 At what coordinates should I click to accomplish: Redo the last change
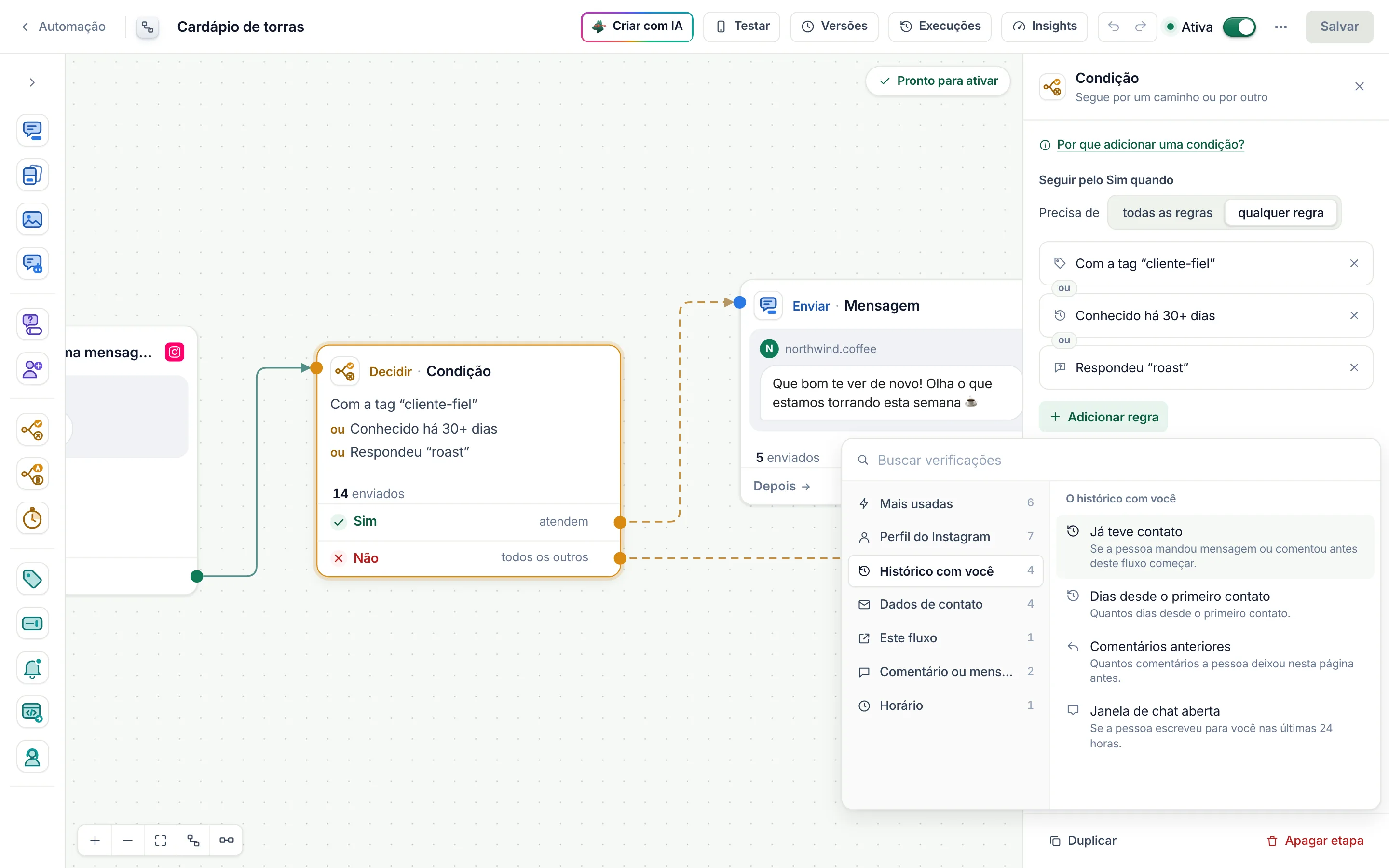click(1141, 27)
